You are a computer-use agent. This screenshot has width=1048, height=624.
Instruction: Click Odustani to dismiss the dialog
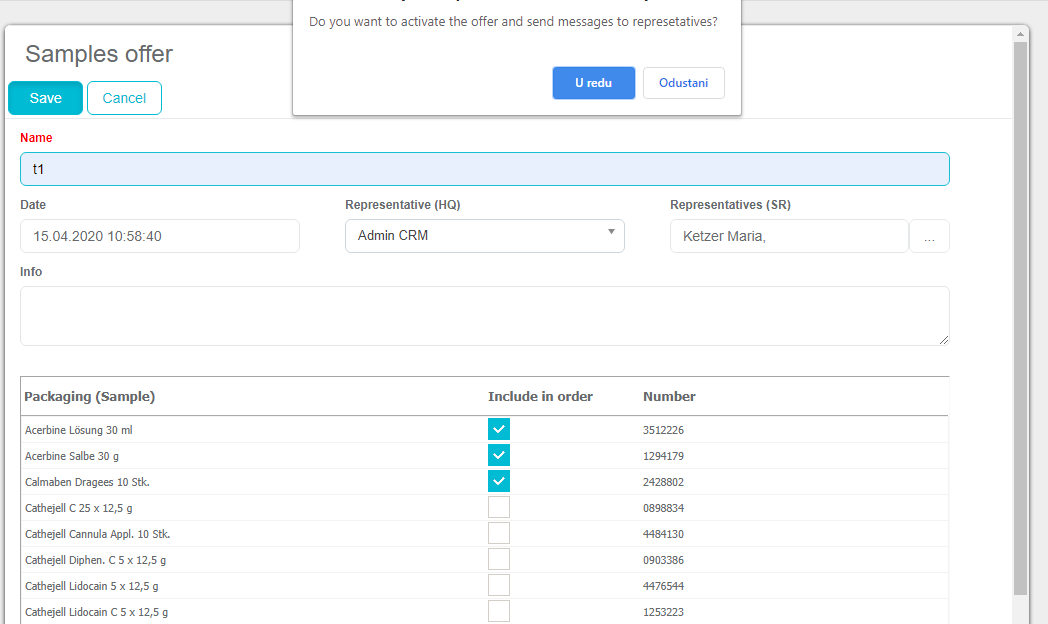[x=683, y=83]
